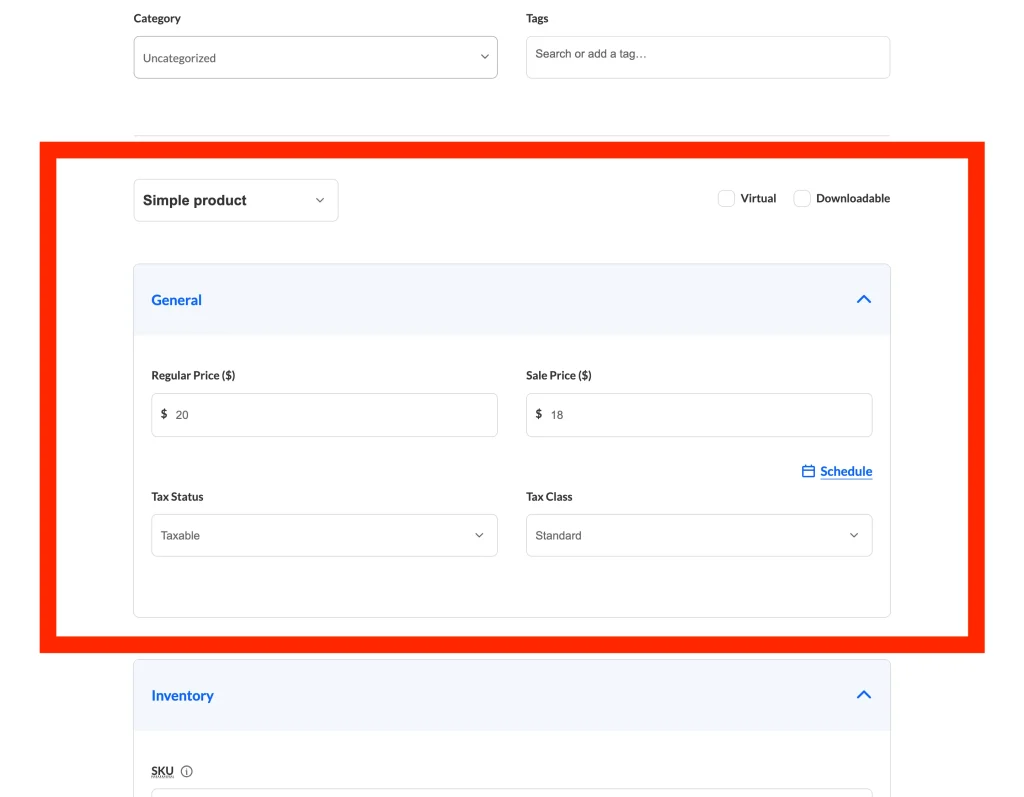
Task: Open the Tax Status dropdown showing Taxable
Action: [324, 535]
